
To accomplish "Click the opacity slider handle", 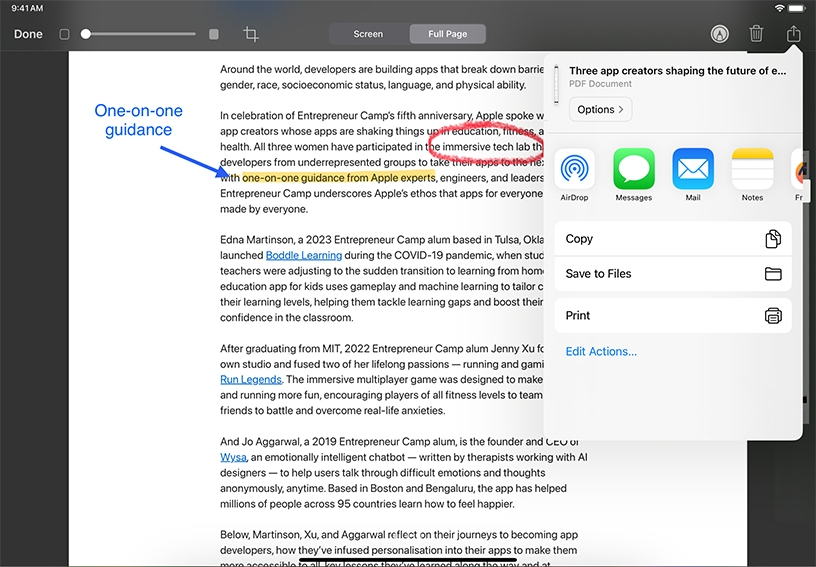I will point(86,34).
